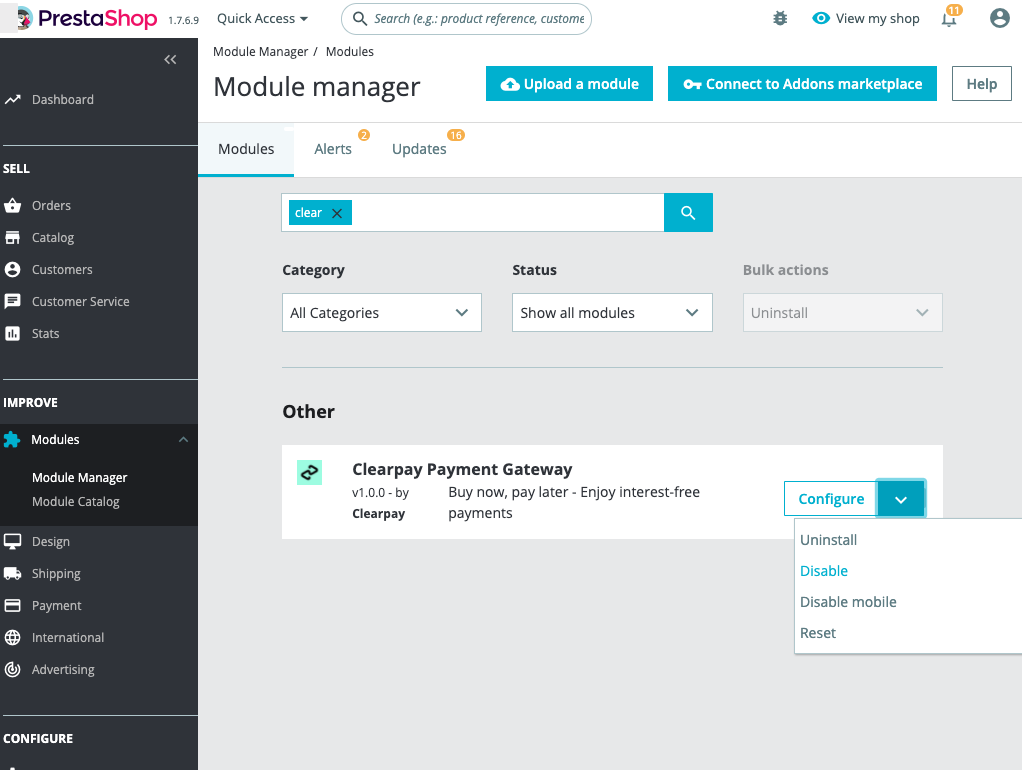Open Design in the sidebar
Viewport: 1022px width, 770px height.
tap(51, 541)
